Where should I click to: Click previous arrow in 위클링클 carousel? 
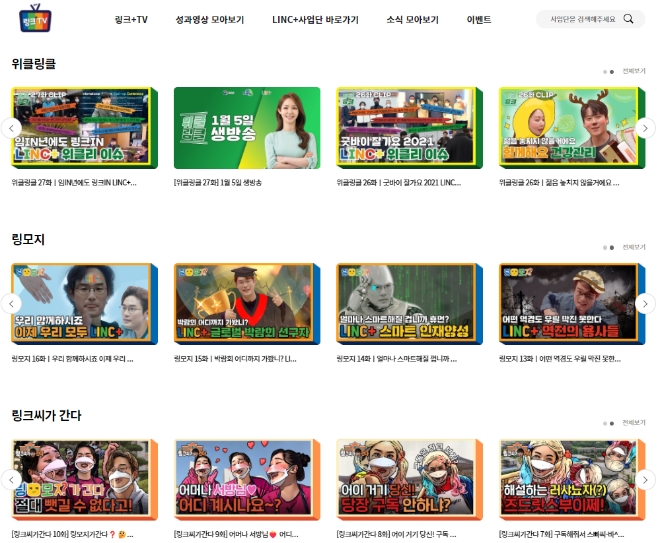point(12,127)
